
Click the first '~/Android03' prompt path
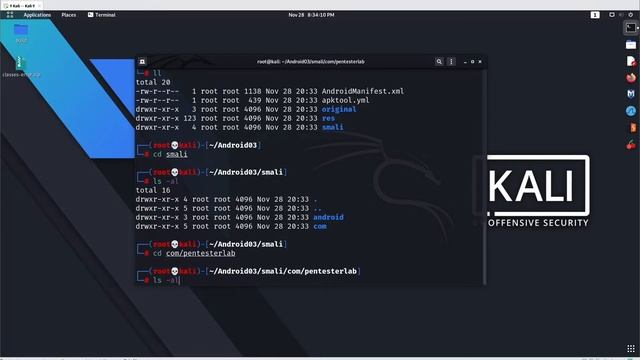pos(233,145)
